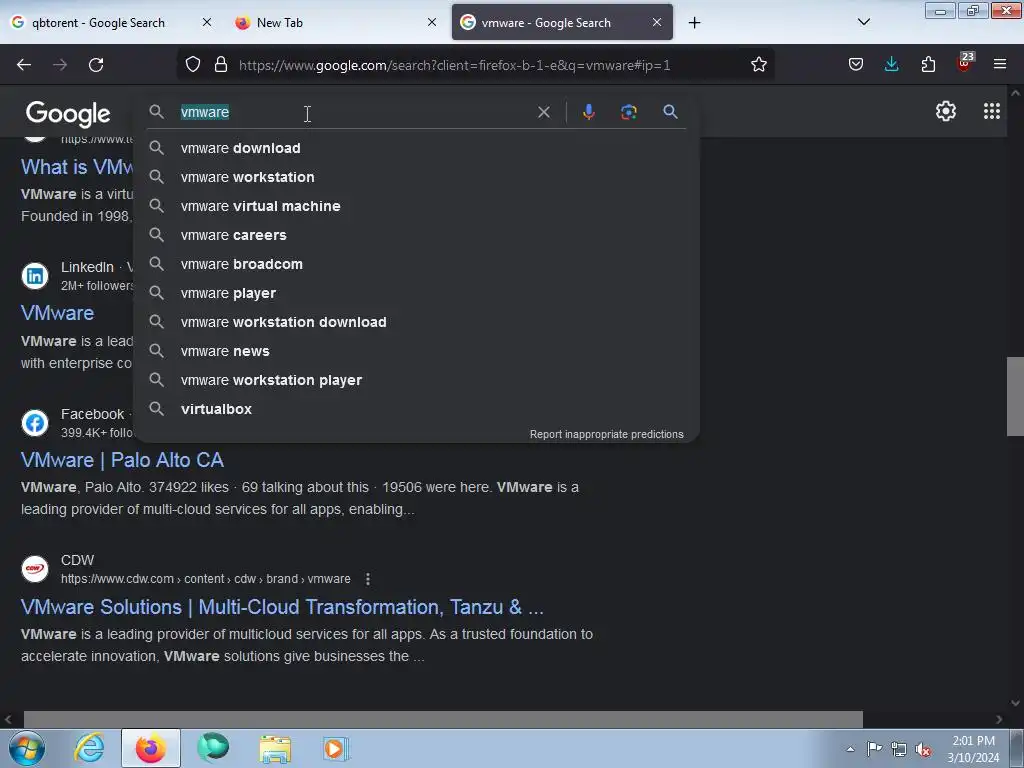Reload the current page
Image resolution: width=1024 pixels, height=768 pixels.
[x=96, y=65]
